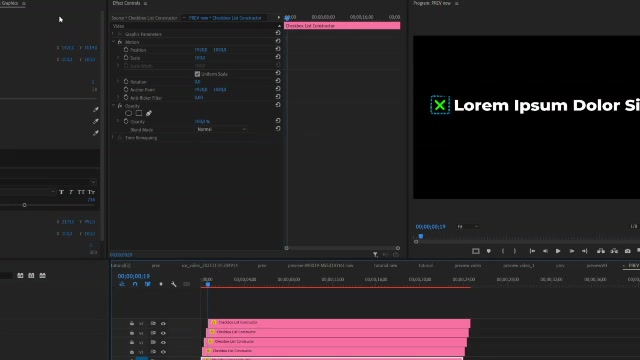Switch to 'preview video_1' sequence tab
Screen dimensions: 640x360
519,265
